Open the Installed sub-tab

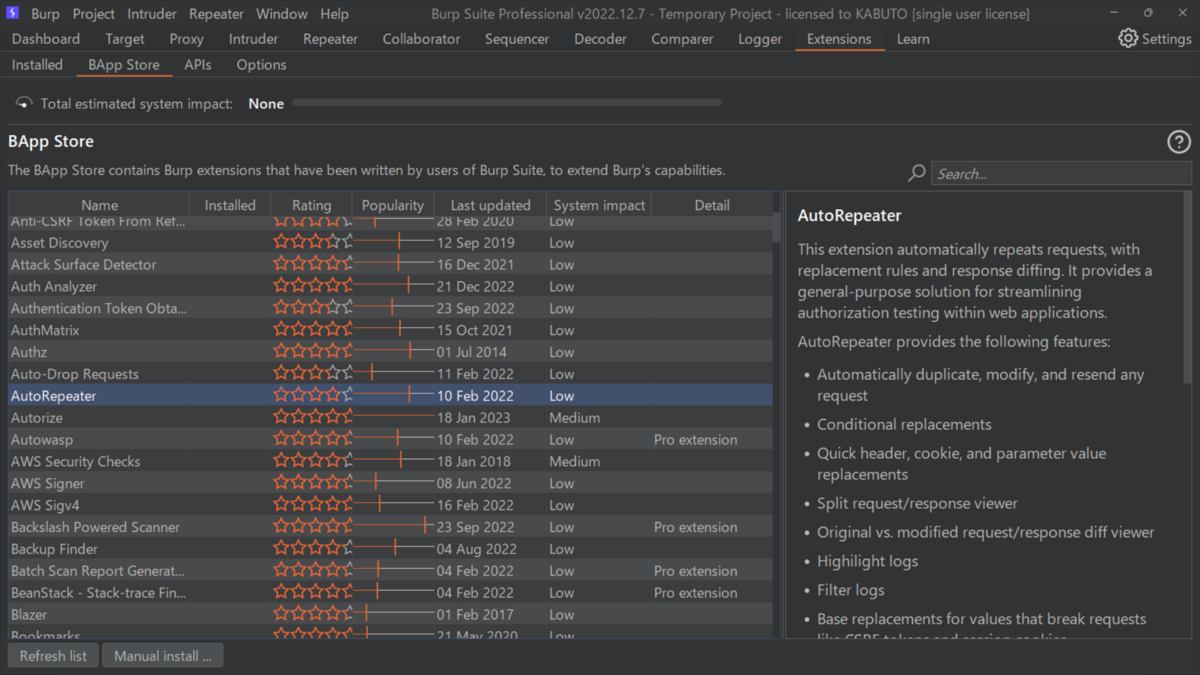tap(37, 64)
